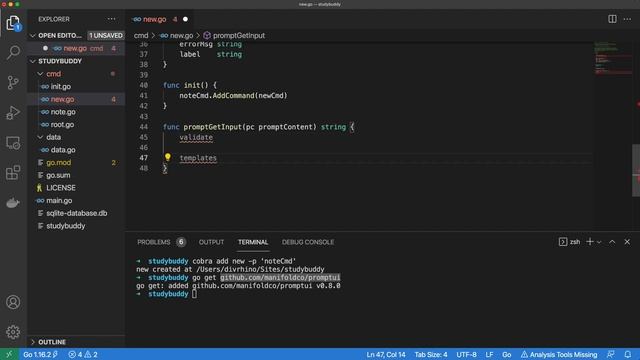The width and height of the screenshot is (640, 360).
Task: Open the Manage settings gear
Action: (13, 332)
